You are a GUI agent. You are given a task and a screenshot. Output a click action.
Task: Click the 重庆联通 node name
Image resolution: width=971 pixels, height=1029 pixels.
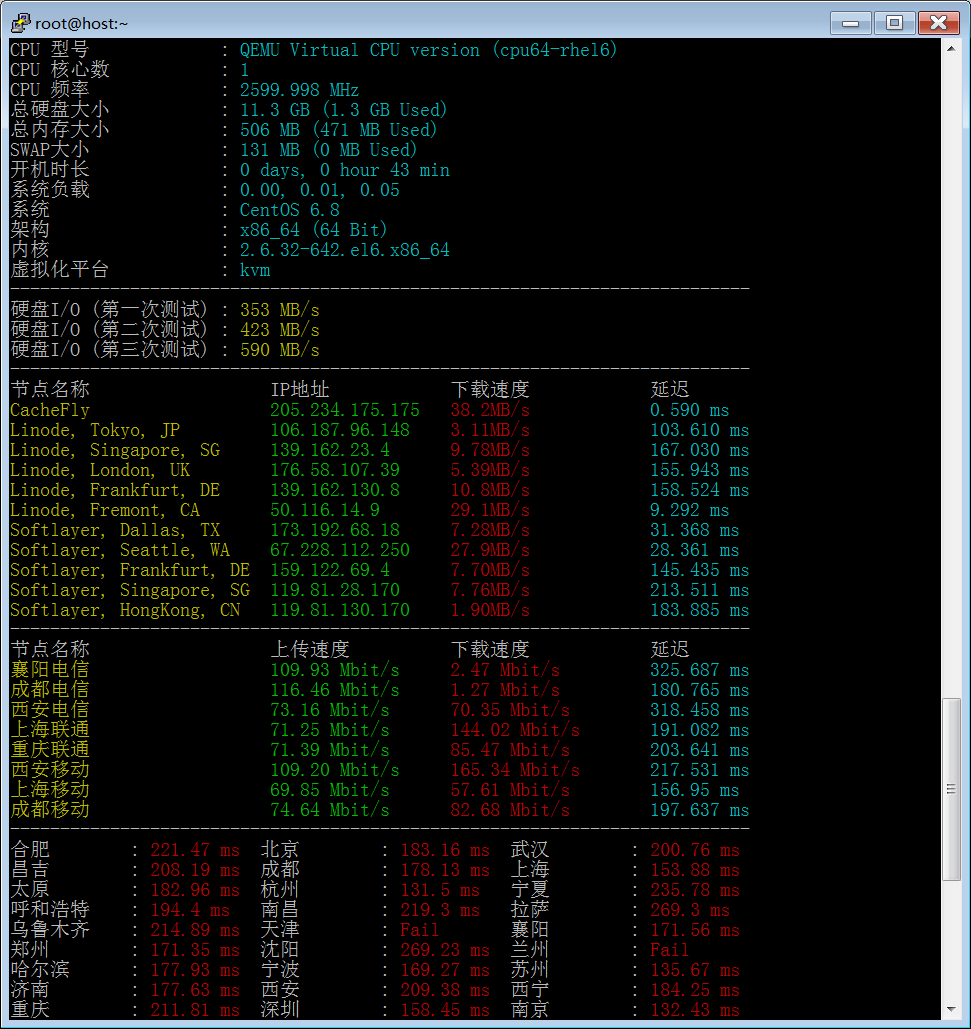[x=50, y=750]
